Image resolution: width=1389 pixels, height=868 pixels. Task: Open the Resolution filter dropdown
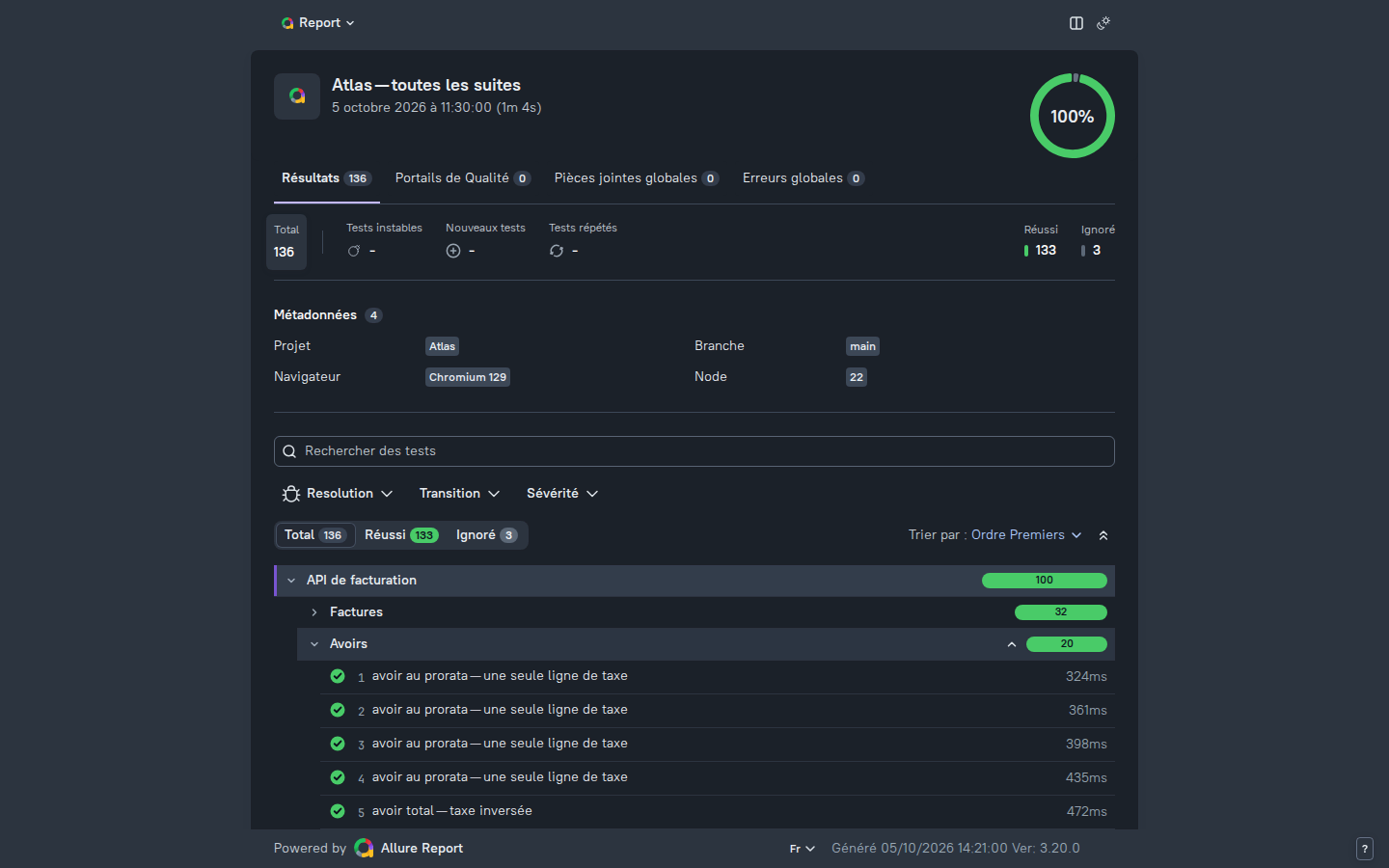[x=338, y=494]
